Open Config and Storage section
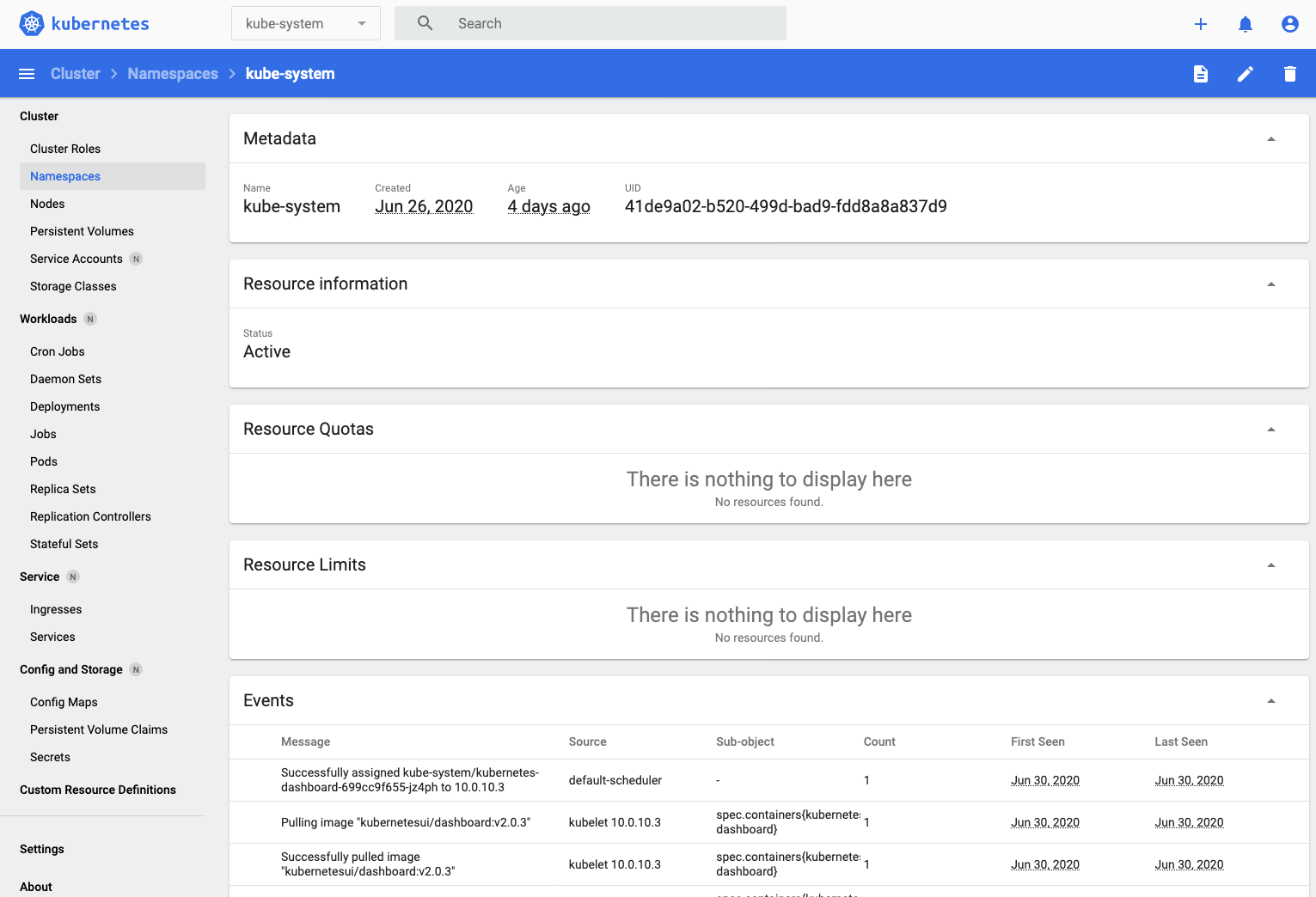The height and width of the screenshot is (897, 1316). click(71, 669)
